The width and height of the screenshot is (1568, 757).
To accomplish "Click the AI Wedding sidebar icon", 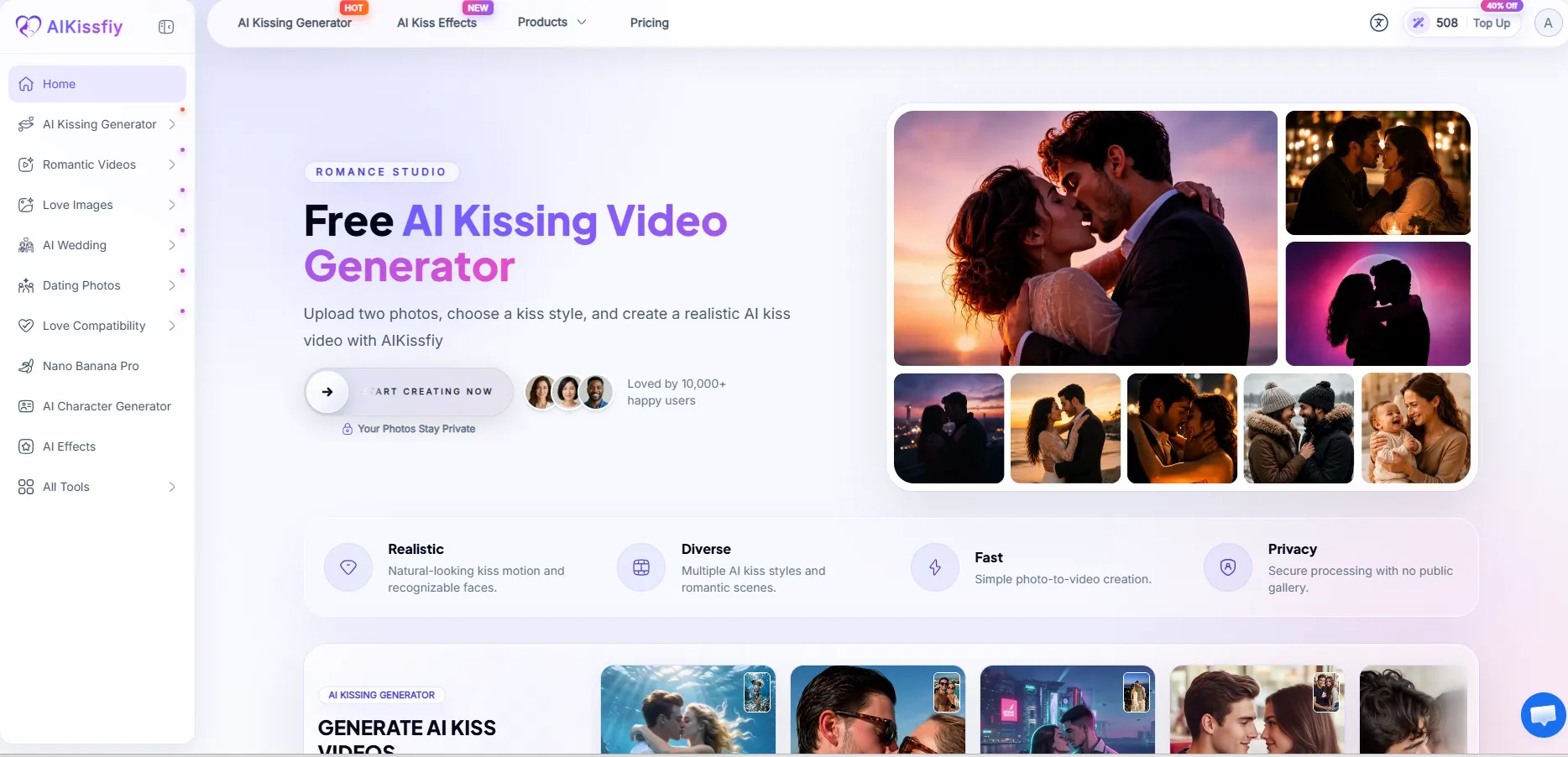I will [26, 245].
